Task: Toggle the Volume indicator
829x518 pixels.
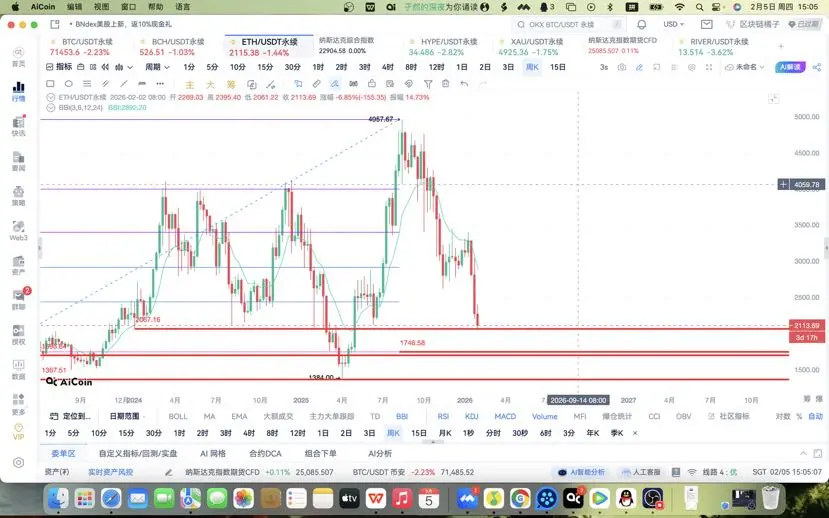Action: point(545,417)
